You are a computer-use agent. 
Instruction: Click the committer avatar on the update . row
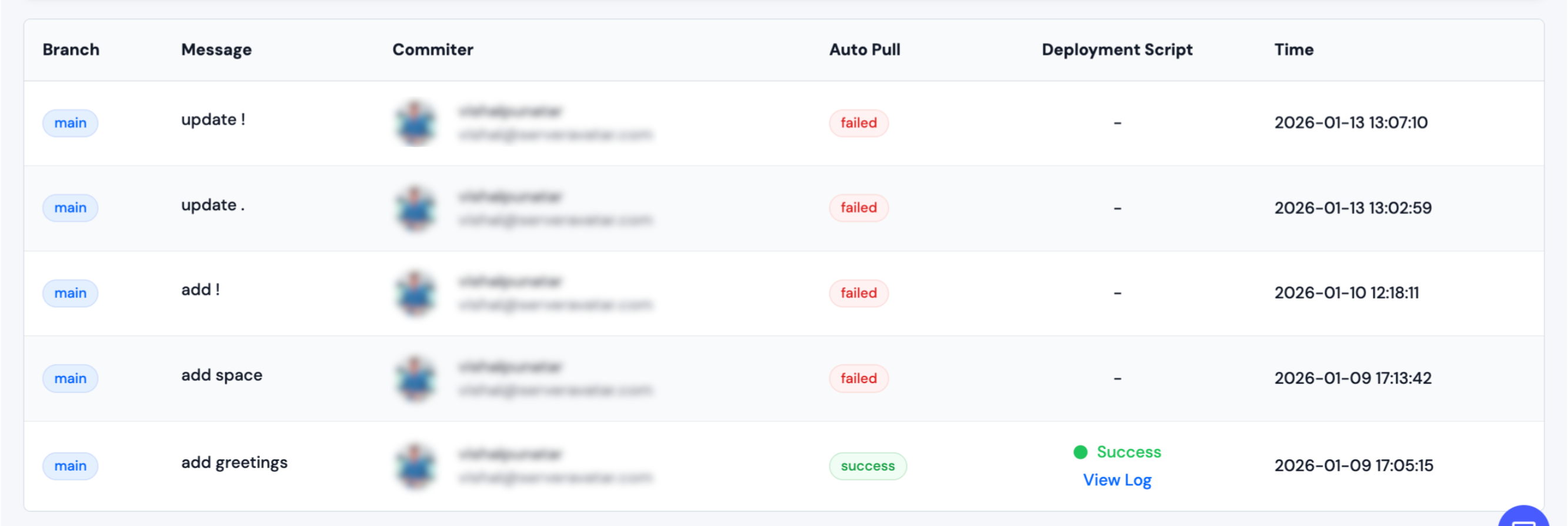click(415, 208)
